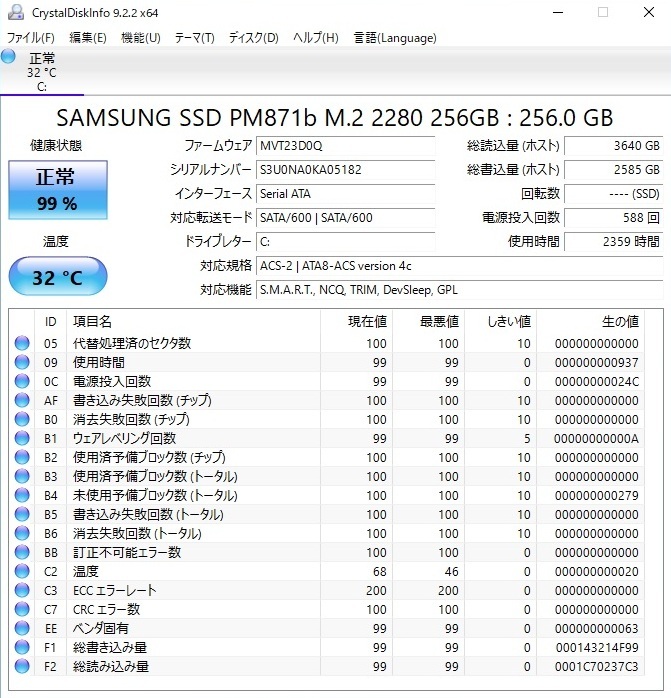This screenshot has height=698, width=671.
Task: Click the status orb for attribute F2
Action: (x=22, y=666)
